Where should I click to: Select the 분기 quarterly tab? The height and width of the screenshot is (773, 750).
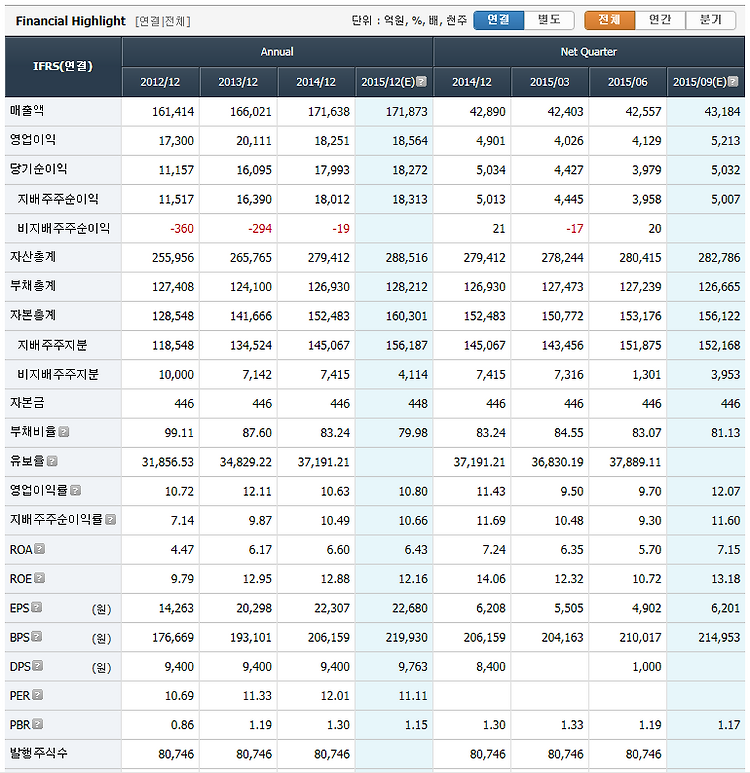tap(711, 20)
